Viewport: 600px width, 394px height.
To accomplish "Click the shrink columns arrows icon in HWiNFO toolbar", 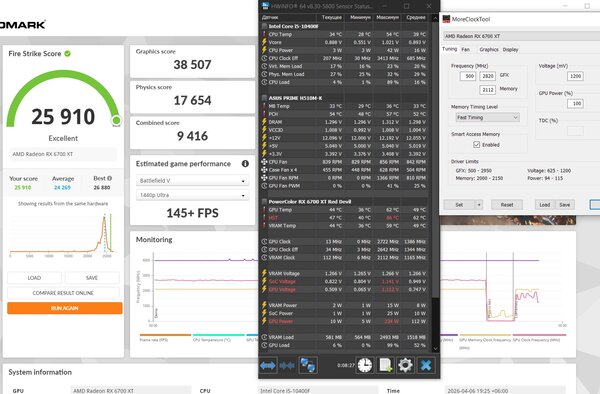I will pos(287,365).
